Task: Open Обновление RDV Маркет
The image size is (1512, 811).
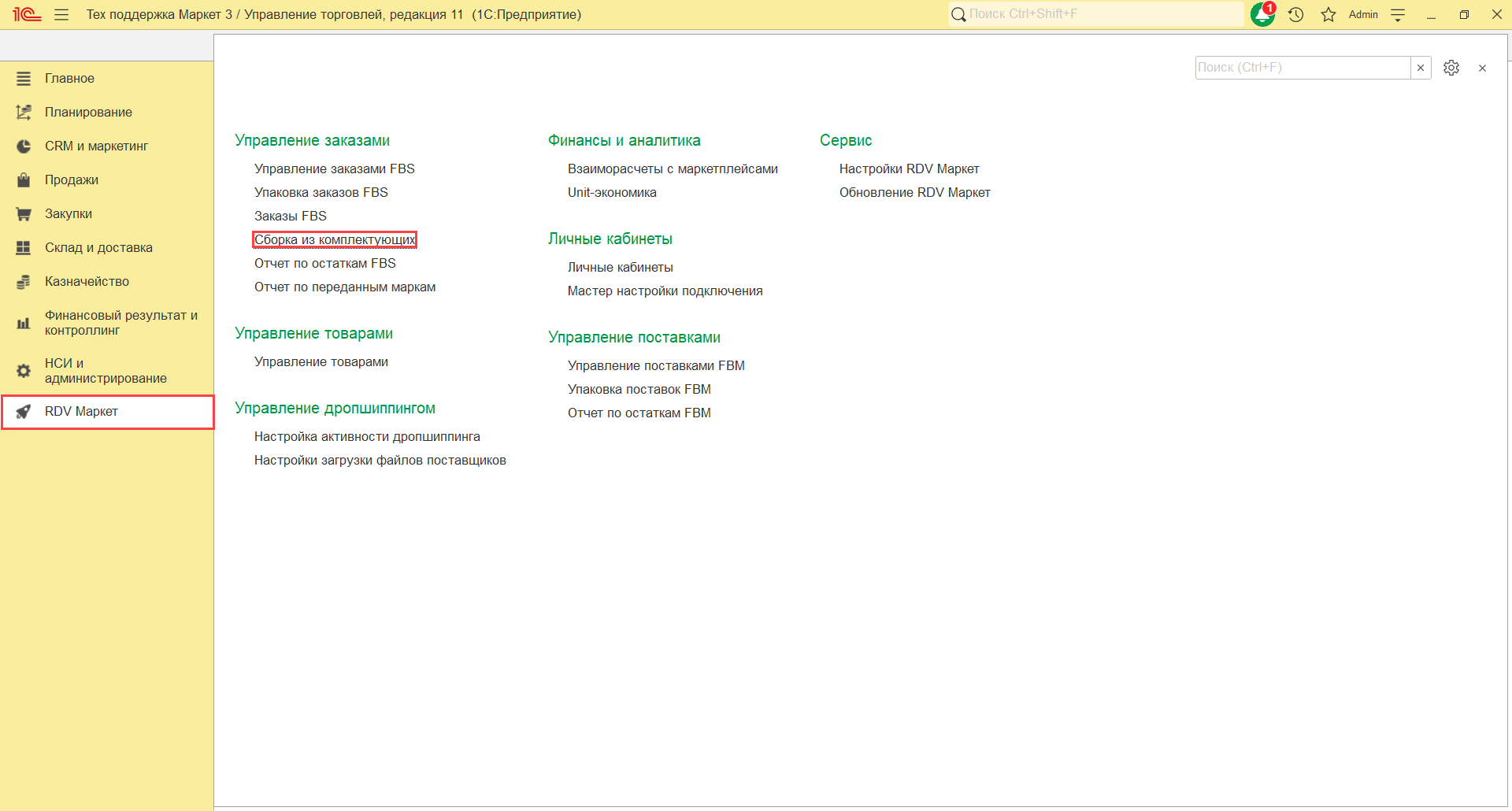Action: click(915, 193)
